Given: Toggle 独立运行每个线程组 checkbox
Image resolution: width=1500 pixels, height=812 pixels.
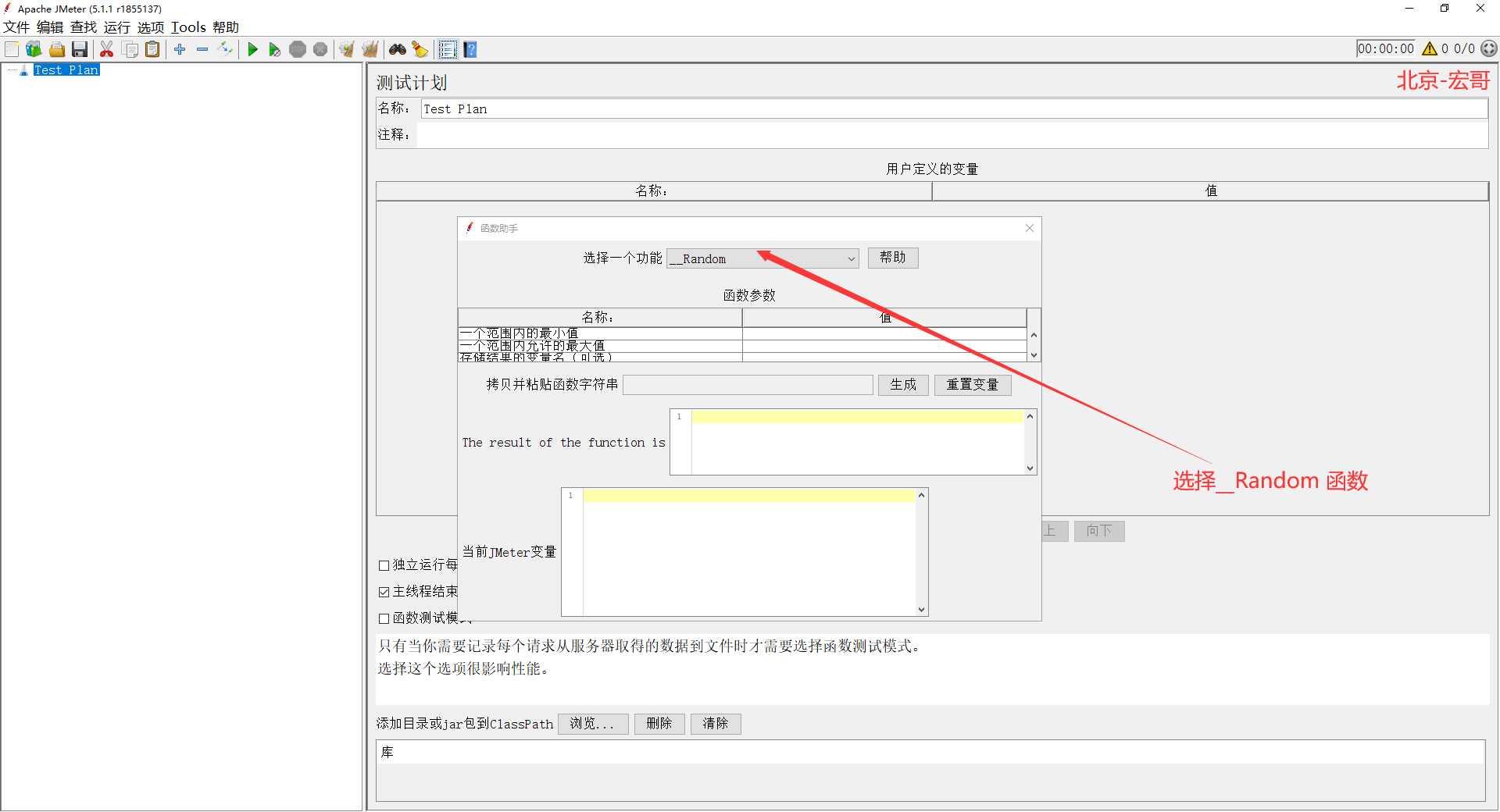Looking at the screenshot, I should pos(384,565).
